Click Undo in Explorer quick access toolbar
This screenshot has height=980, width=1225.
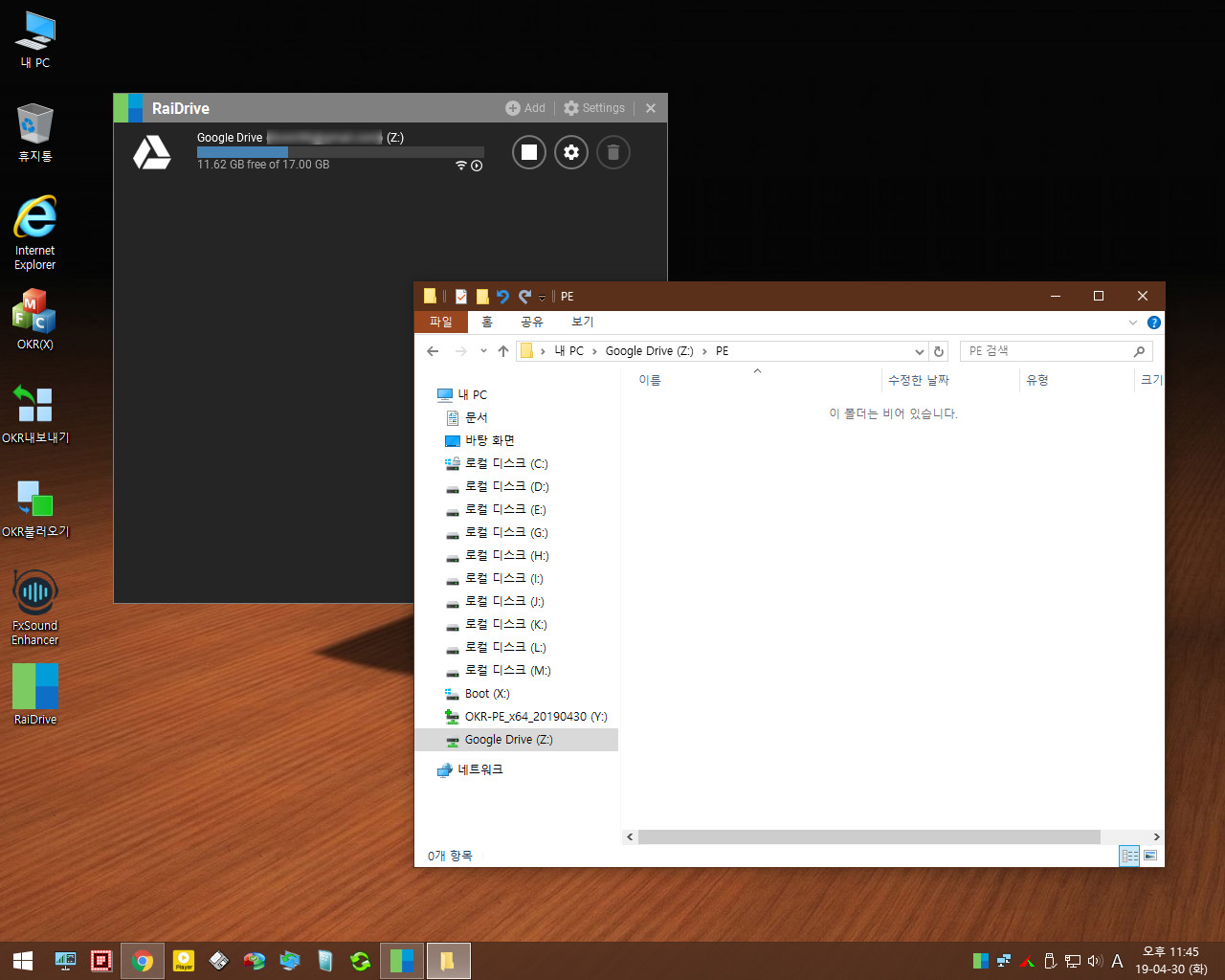(x=502, y=297)
